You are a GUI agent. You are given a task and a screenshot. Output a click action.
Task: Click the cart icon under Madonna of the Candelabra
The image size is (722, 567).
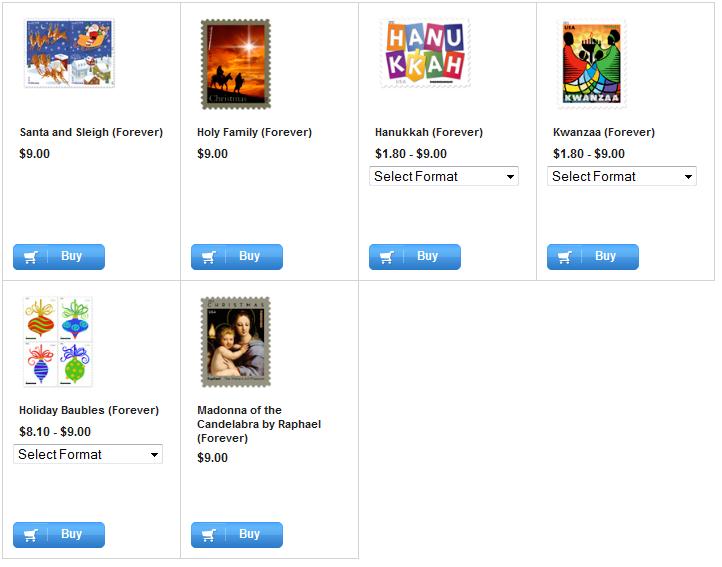pos(209,535)
